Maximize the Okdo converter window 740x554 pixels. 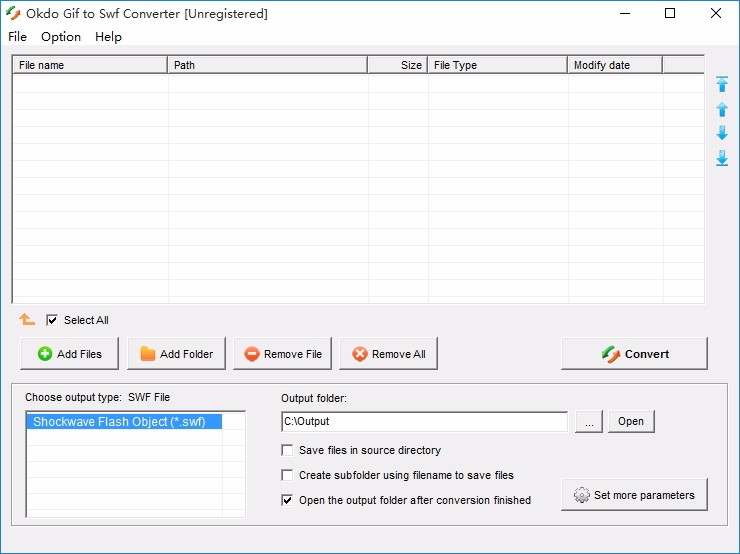click(670, 13)
